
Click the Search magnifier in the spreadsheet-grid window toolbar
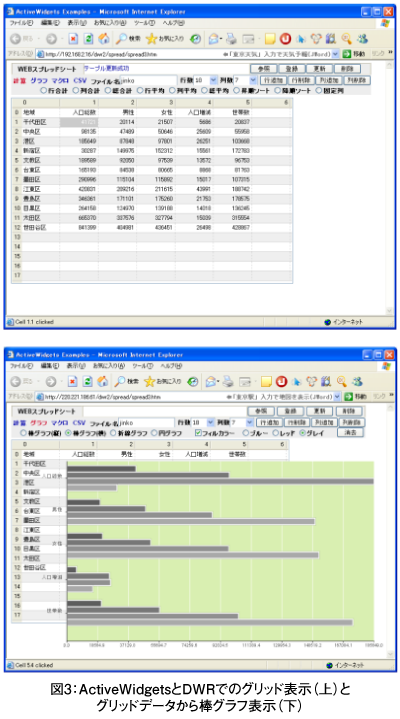click(x=121, y=39)
